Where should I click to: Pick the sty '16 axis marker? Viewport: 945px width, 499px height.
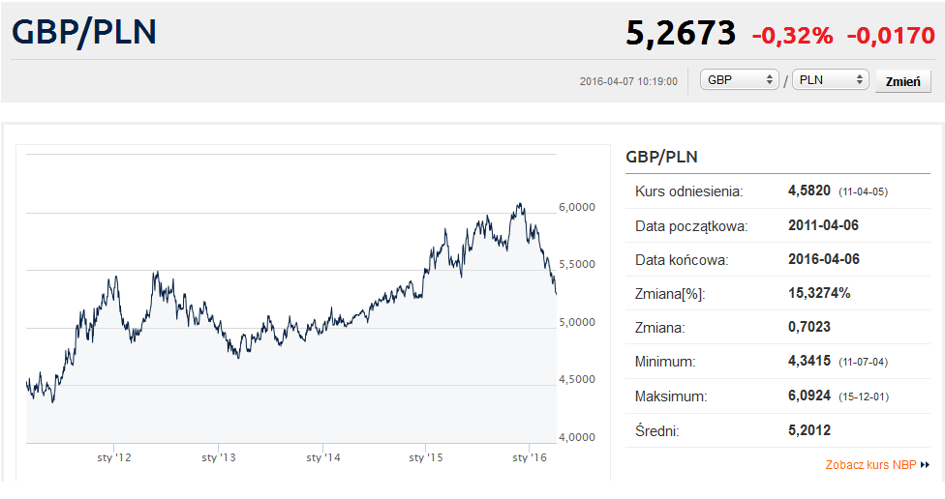pyautogui.click(x=529, y=458)
